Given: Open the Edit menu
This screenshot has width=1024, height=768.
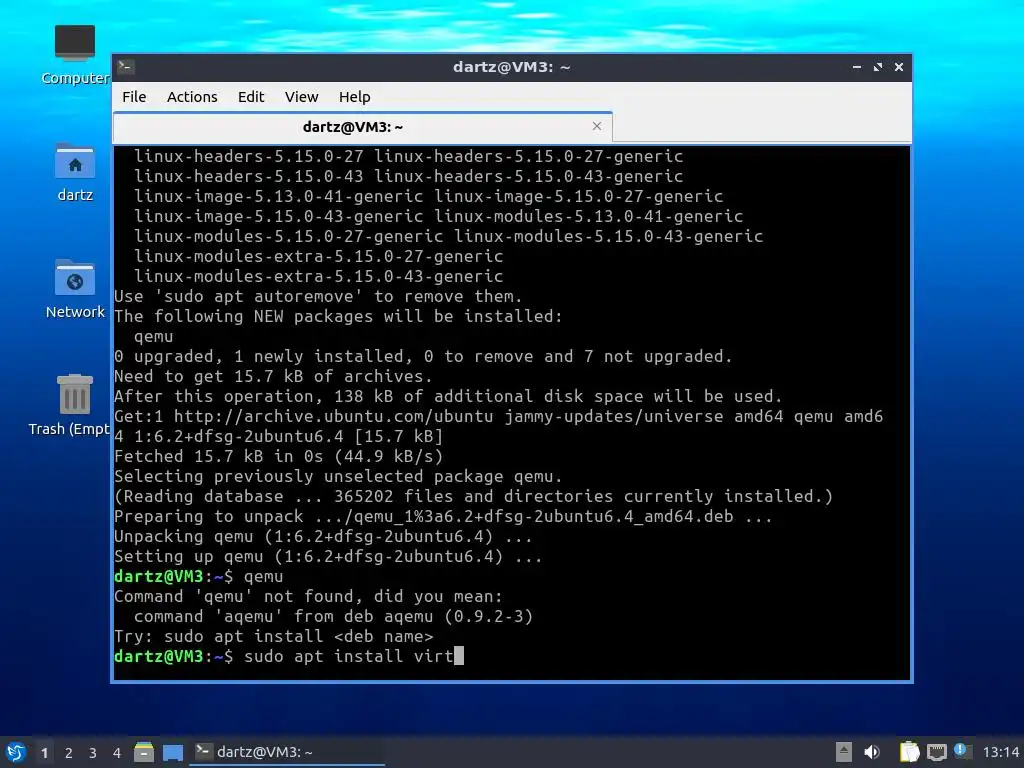Looking at the screenshot, I should (251, 97).
